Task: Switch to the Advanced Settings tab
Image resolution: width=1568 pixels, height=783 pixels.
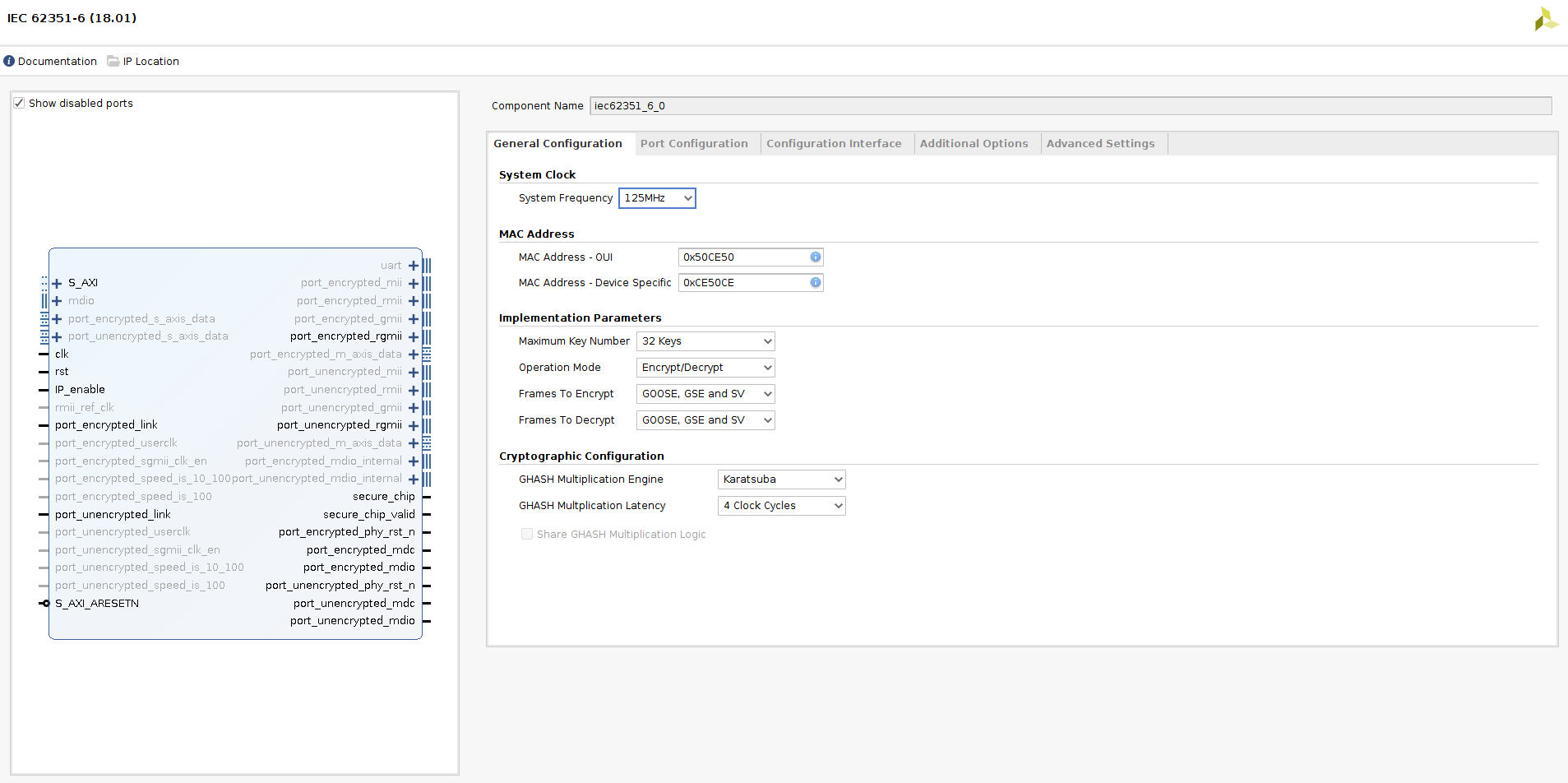Action: 1100,143
